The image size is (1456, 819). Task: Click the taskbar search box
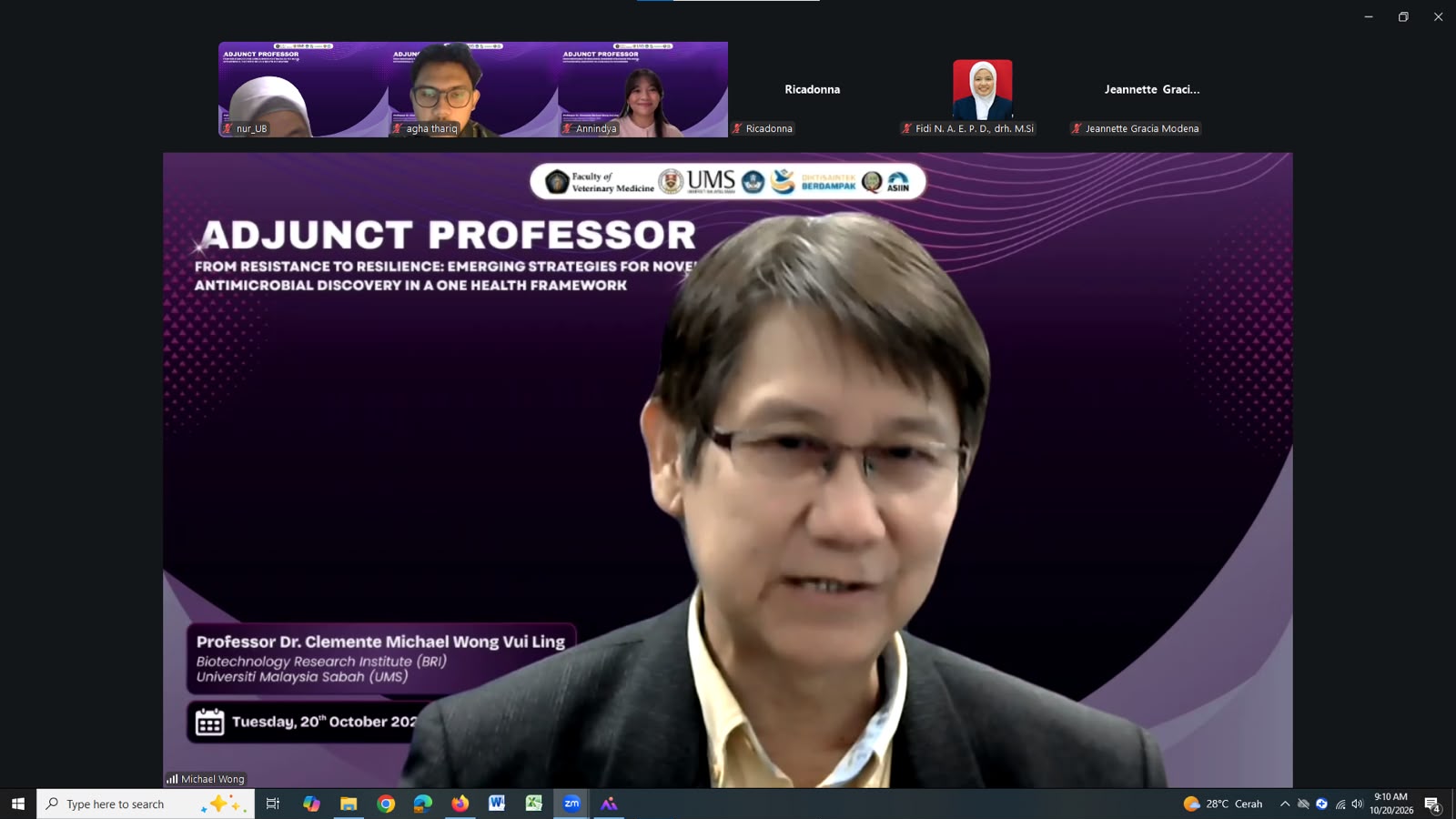pyautogui.click(x=146, y=804)
